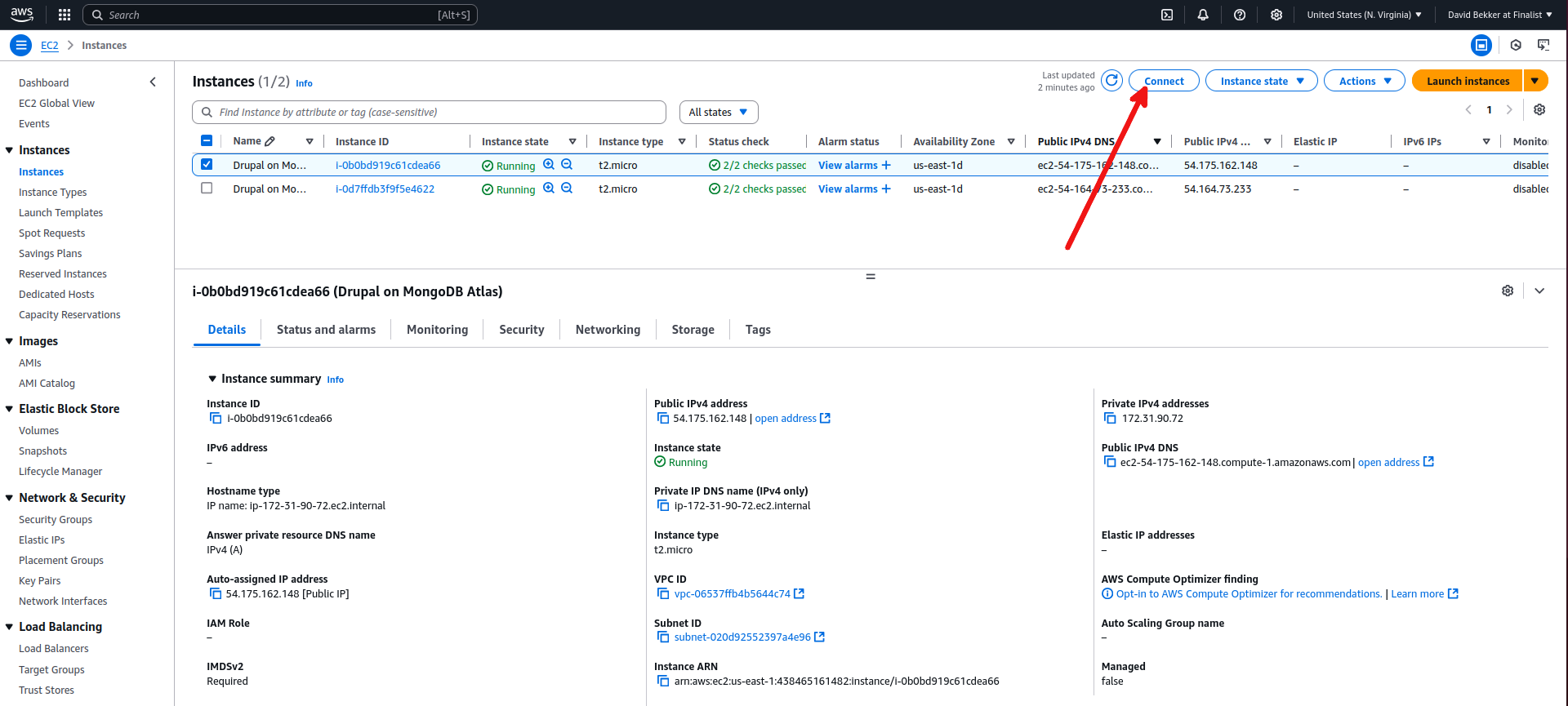Open console settings gear in top bar
This screenshot has height=706, width=1568.
[x=1276, y=15]
